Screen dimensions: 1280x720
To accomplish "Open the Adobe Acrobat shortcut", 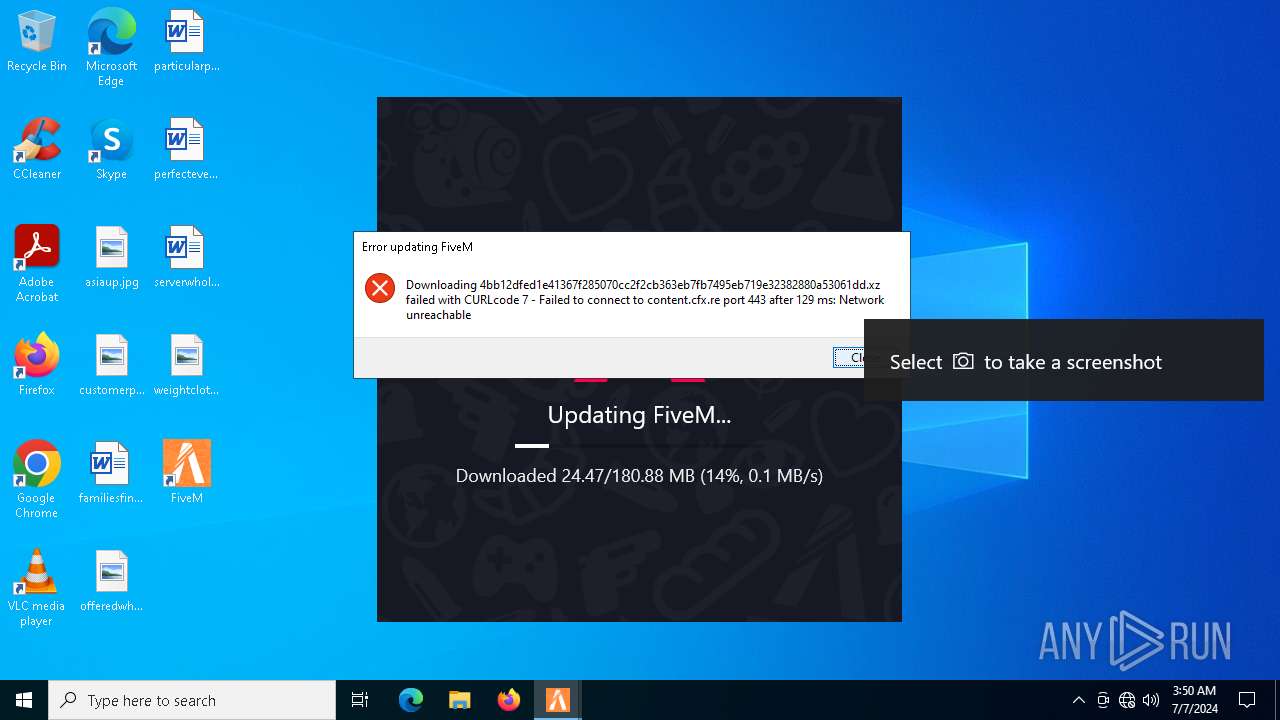I will point(37,263).
